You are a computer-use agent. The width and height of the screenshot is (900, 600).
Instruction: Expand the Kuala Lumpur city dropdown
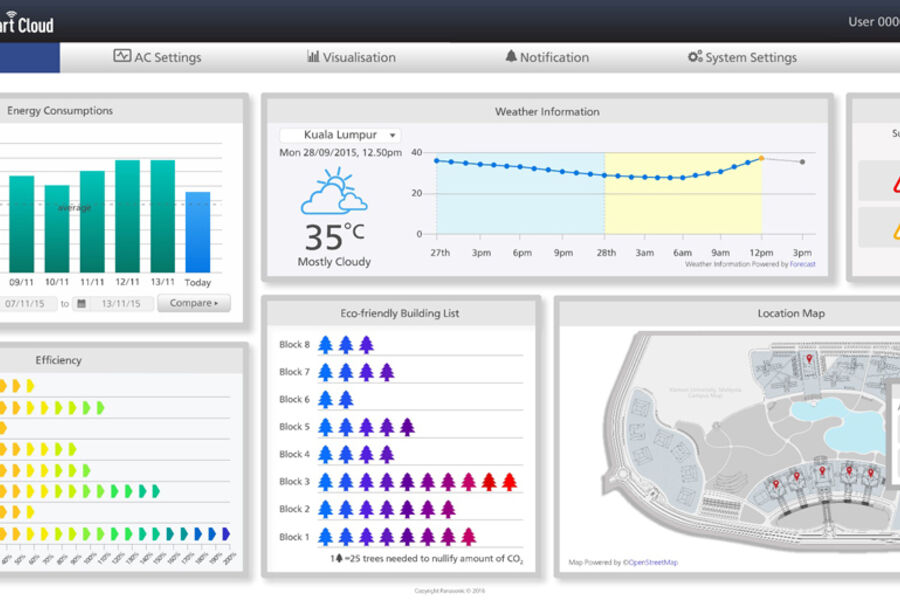click(339, 135)
